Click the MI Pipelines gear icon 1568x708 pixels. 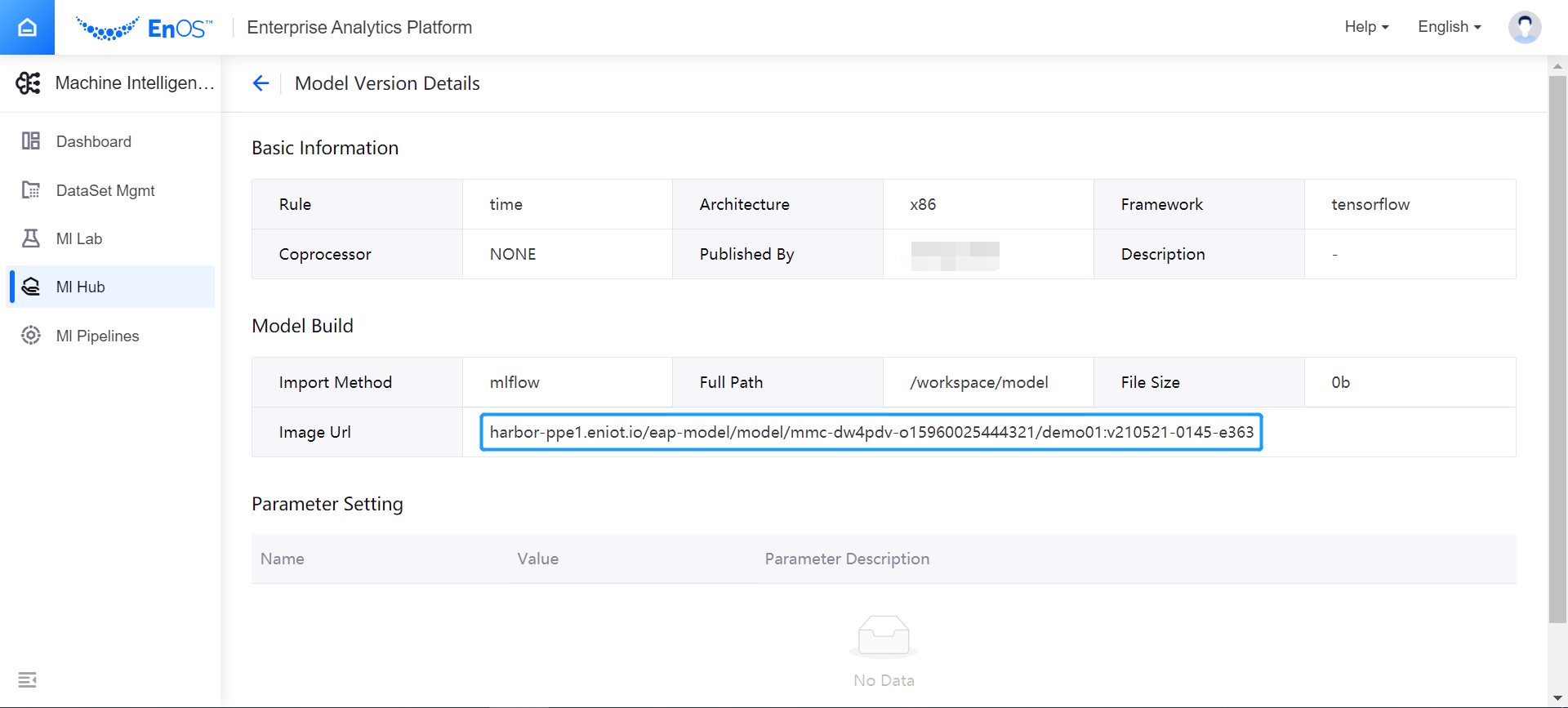point(31,336)
